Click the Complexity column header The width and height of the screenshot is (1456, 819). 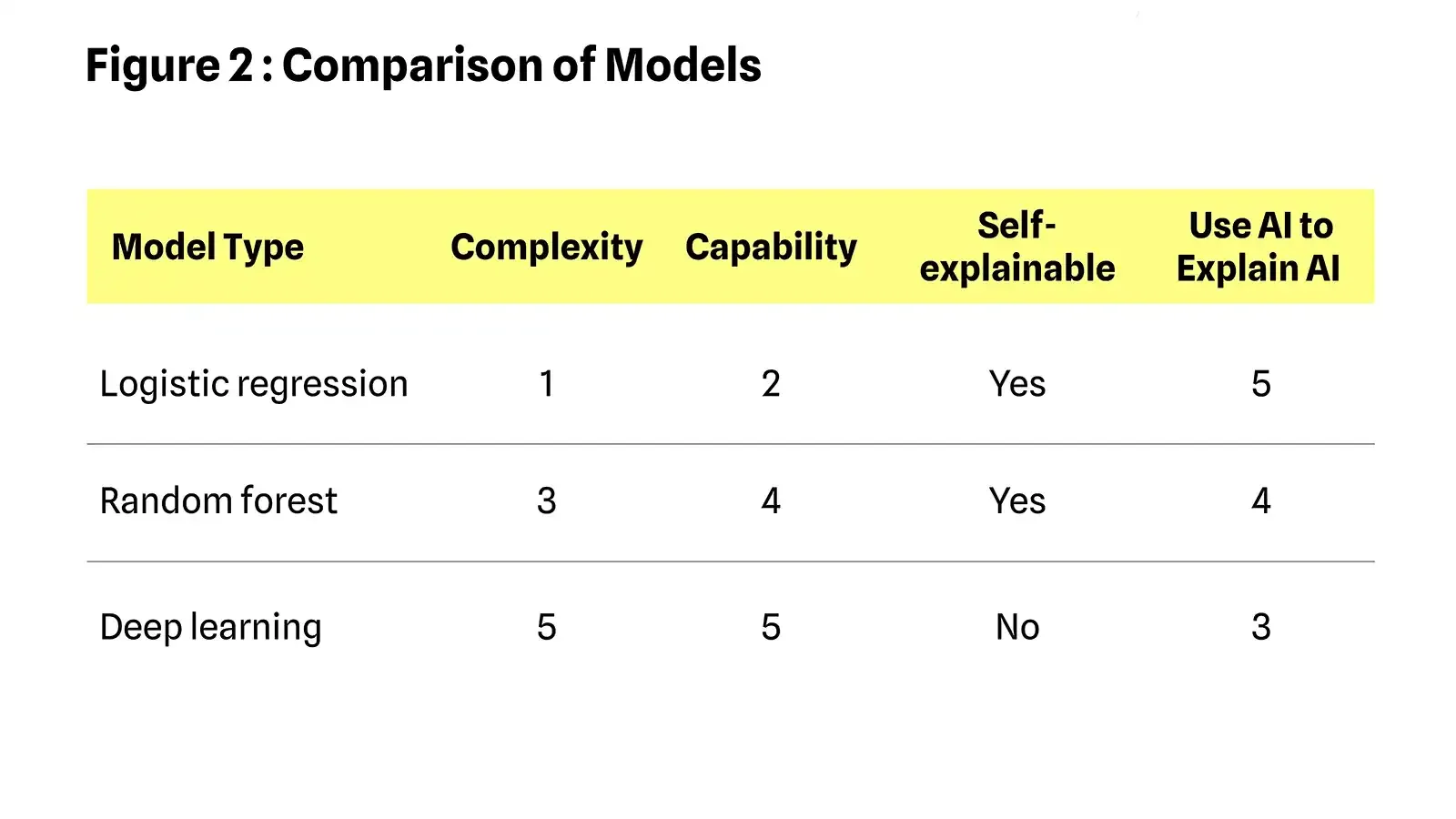click(x=546, y=248)
